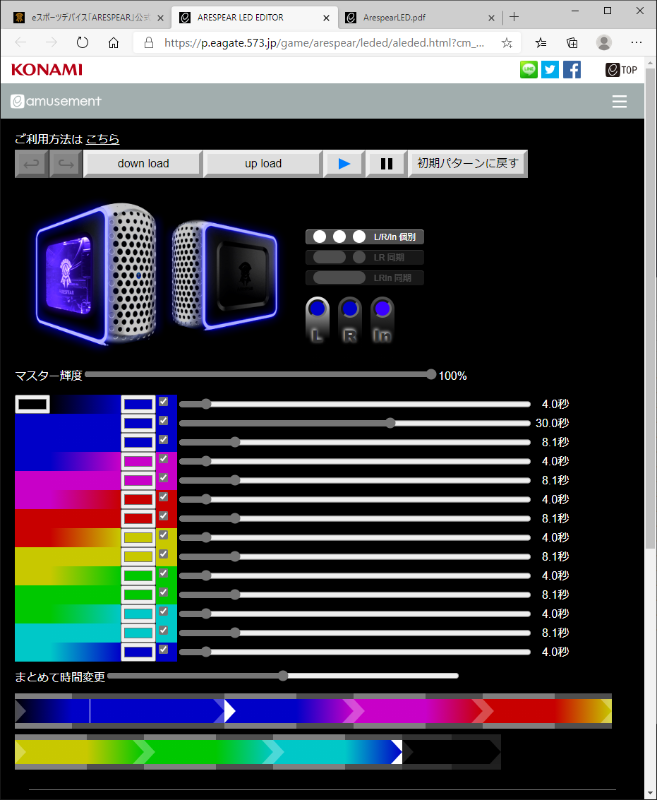Open first yellow color swatch
The image size is (657, 800).
138,537
